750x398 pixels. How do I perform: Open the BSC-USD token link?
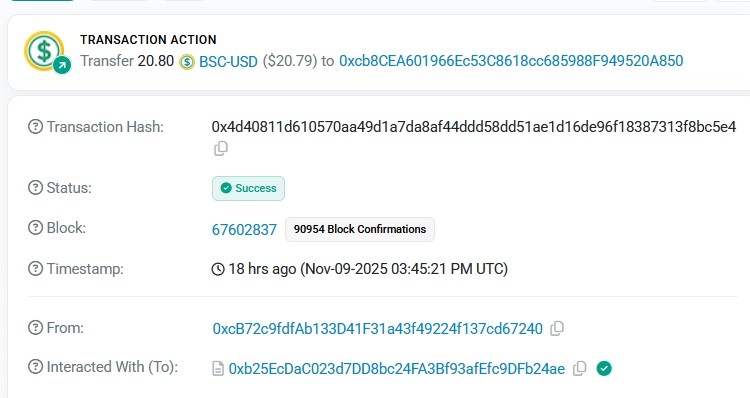[x=228, y=62]
